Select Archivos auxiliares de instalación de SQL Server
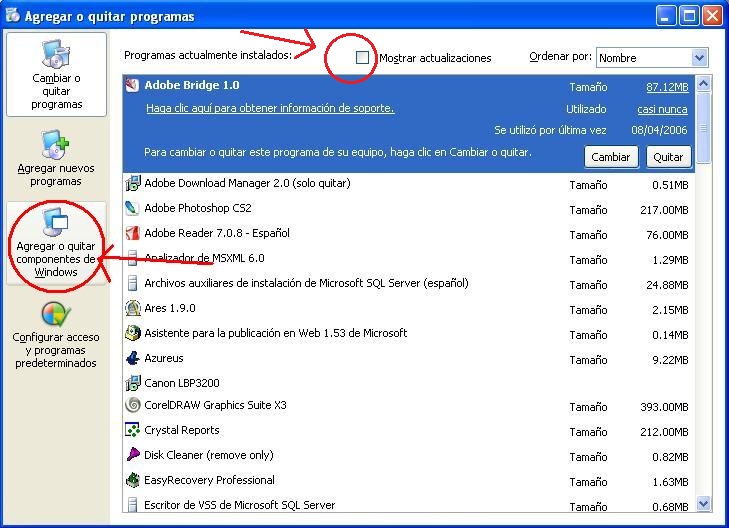 click(409, 284)
